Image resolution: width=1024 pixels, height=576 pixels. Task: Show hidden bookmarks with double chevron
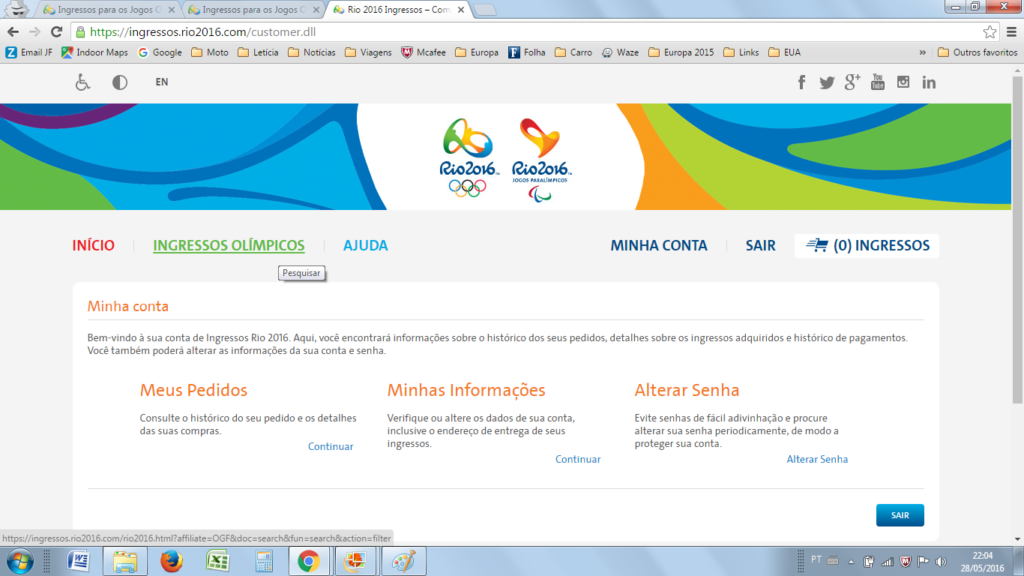click(x=923, y=52)
